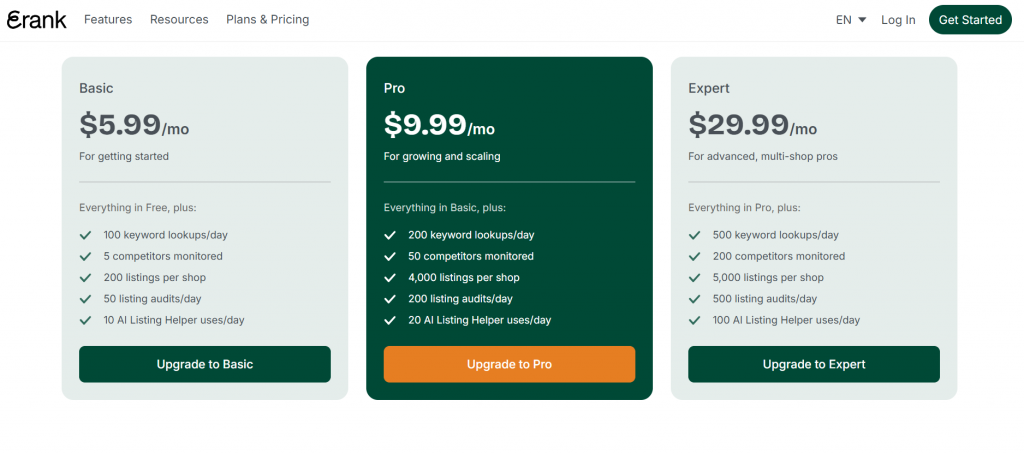Click checkmark beside 20 AI Listing Helper uses/day
Screen dimensions: 1024x454
click(x=390, y=320)
